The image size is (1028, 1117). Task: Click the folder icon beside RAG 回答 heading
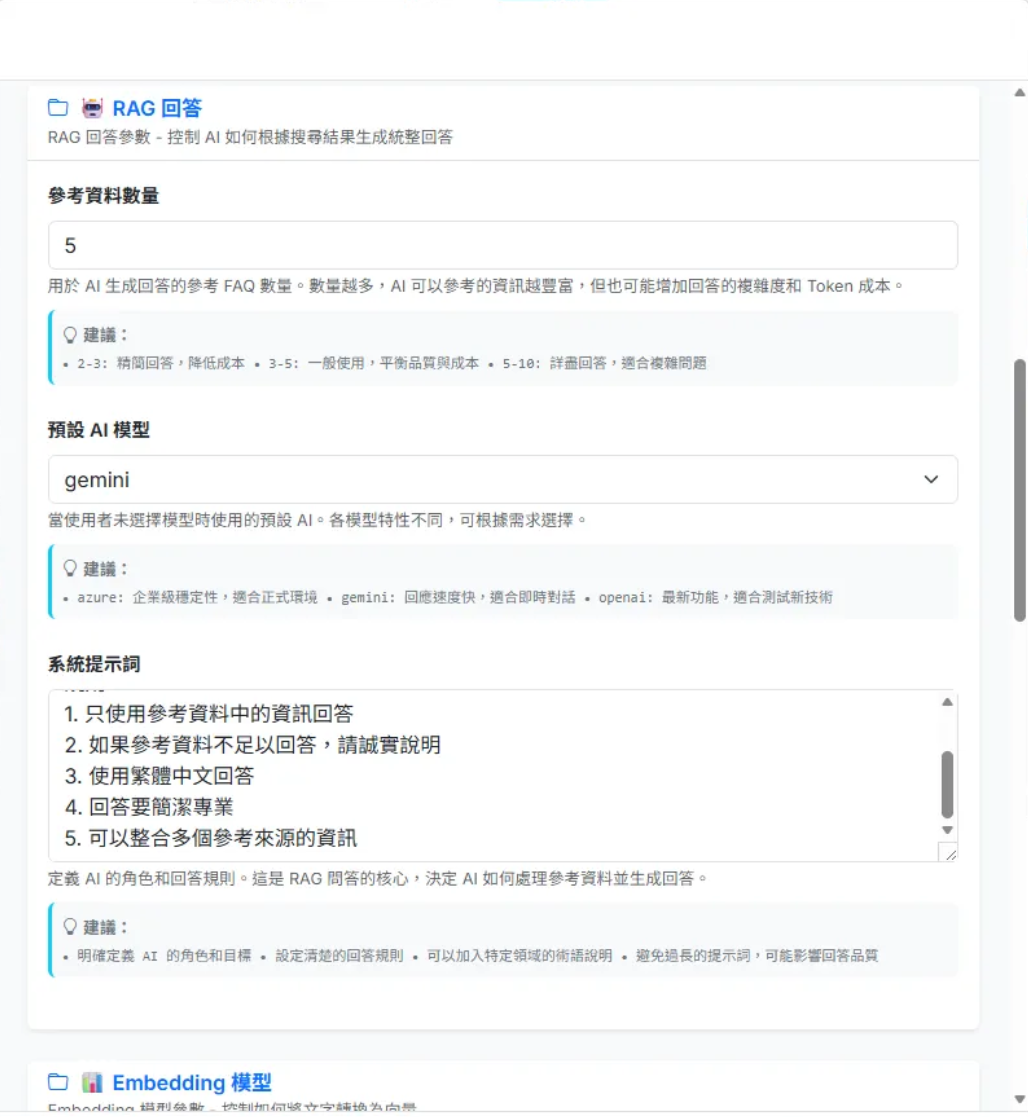pyautogui.click(x=57, y=107)
